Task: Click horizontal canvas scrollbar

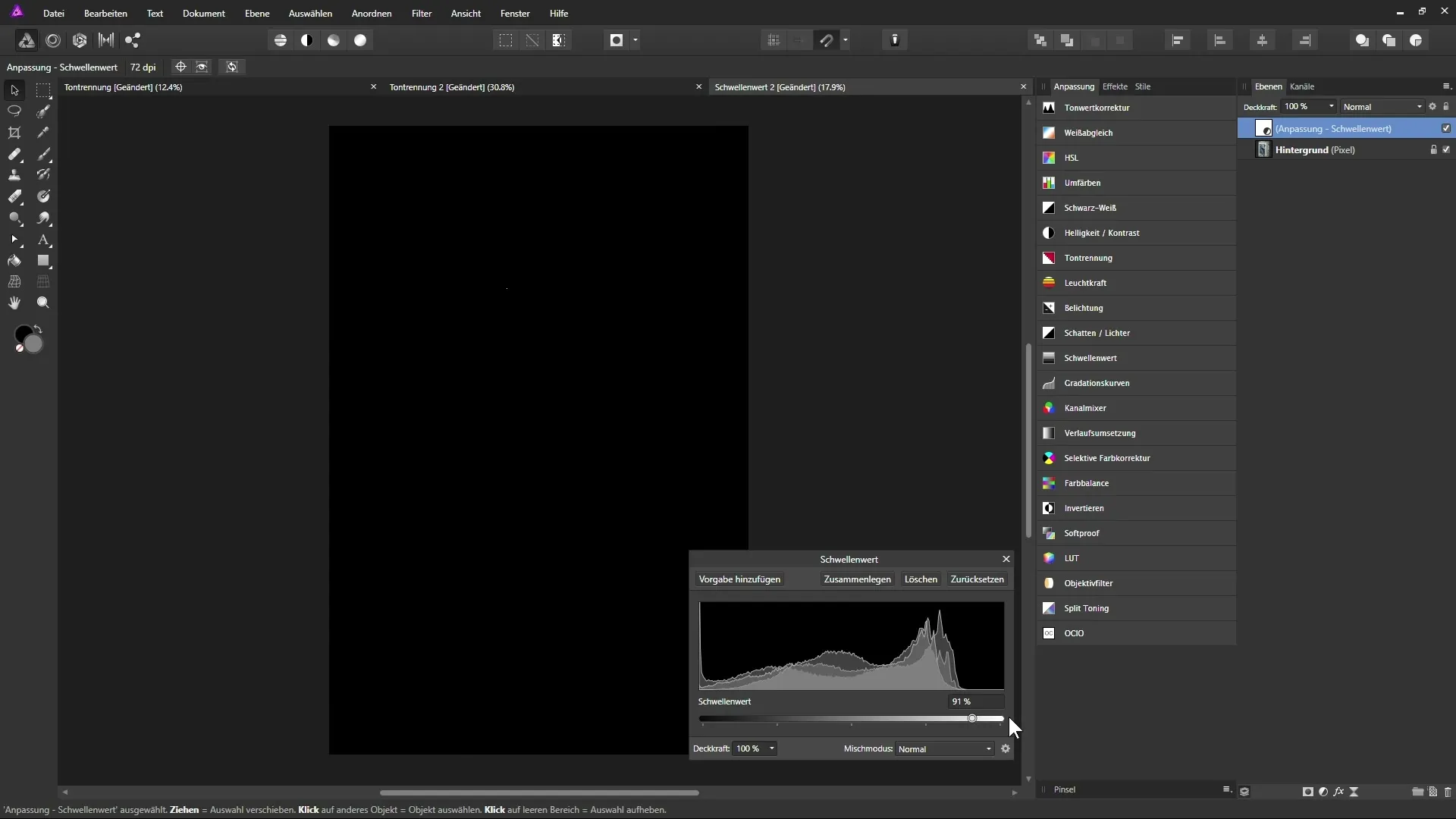Action: click(x=539, y=792)
